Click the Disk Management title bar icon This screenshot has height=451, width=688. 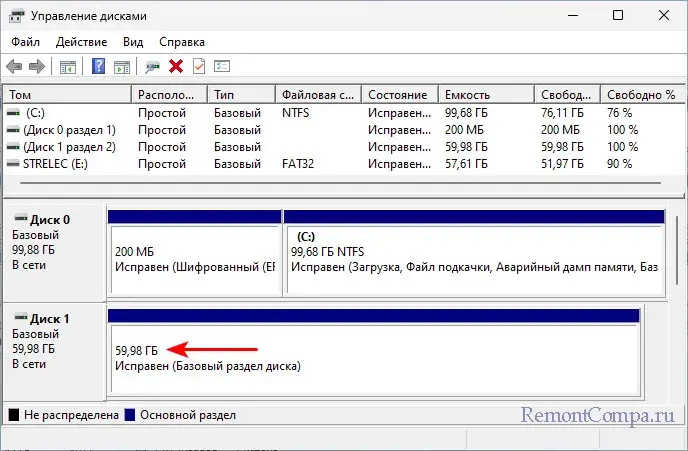point(17,16)
